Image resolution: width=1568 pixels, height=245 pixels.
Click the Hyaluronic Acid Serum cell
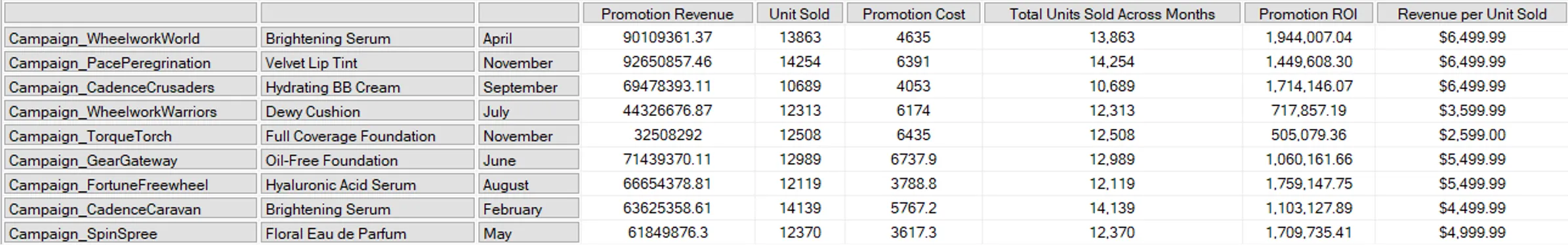point(367,184)
